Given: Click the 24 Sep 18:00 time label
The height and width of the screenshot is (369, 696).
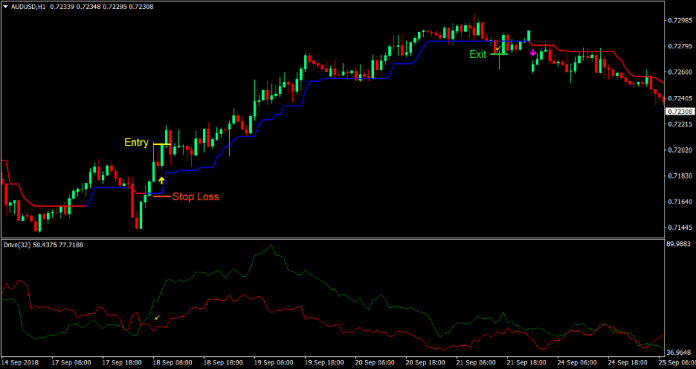Looking at the screenshot, I should [628, 362].
